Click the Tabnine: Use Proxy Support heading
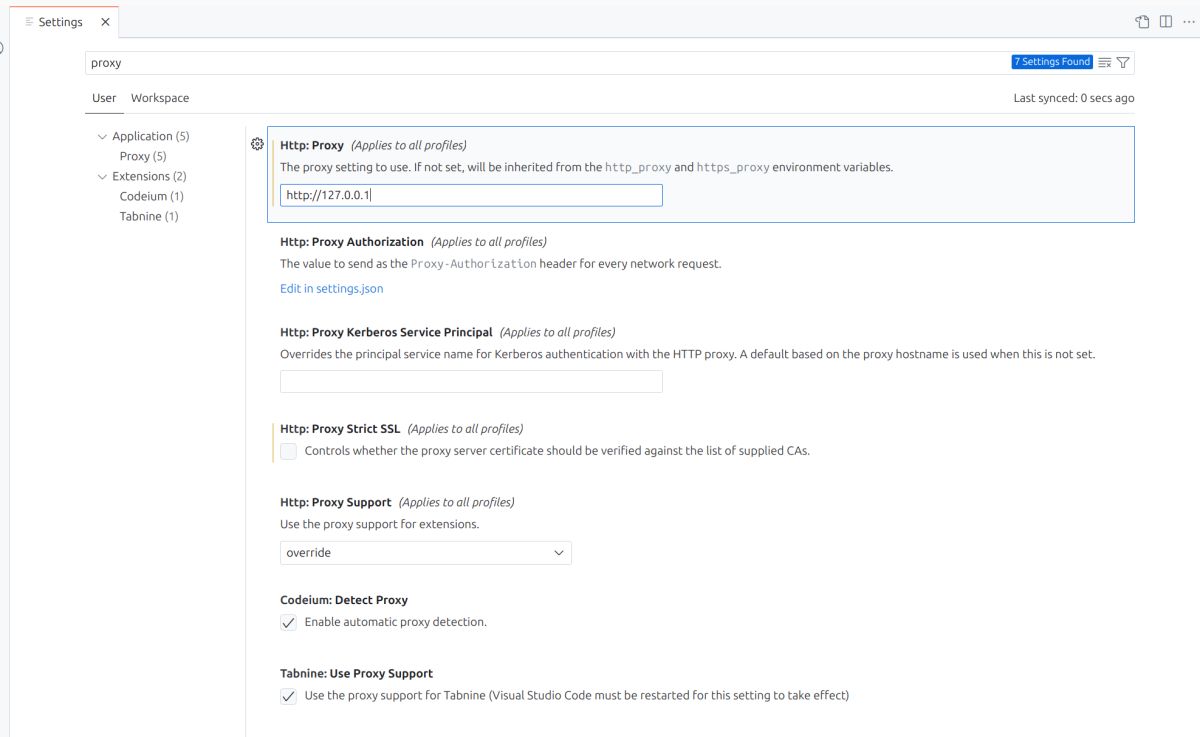 [x=356, y=674]
